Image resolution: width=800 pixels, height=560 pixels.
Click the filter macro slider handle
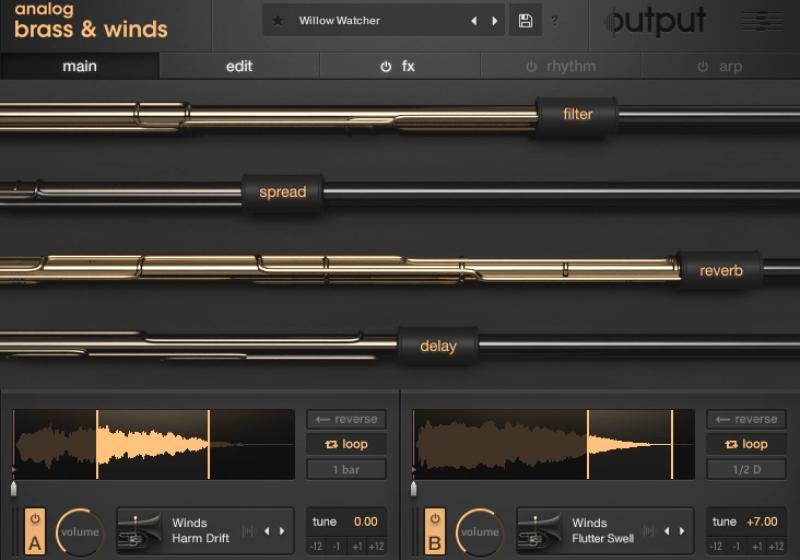pos(577,115)
